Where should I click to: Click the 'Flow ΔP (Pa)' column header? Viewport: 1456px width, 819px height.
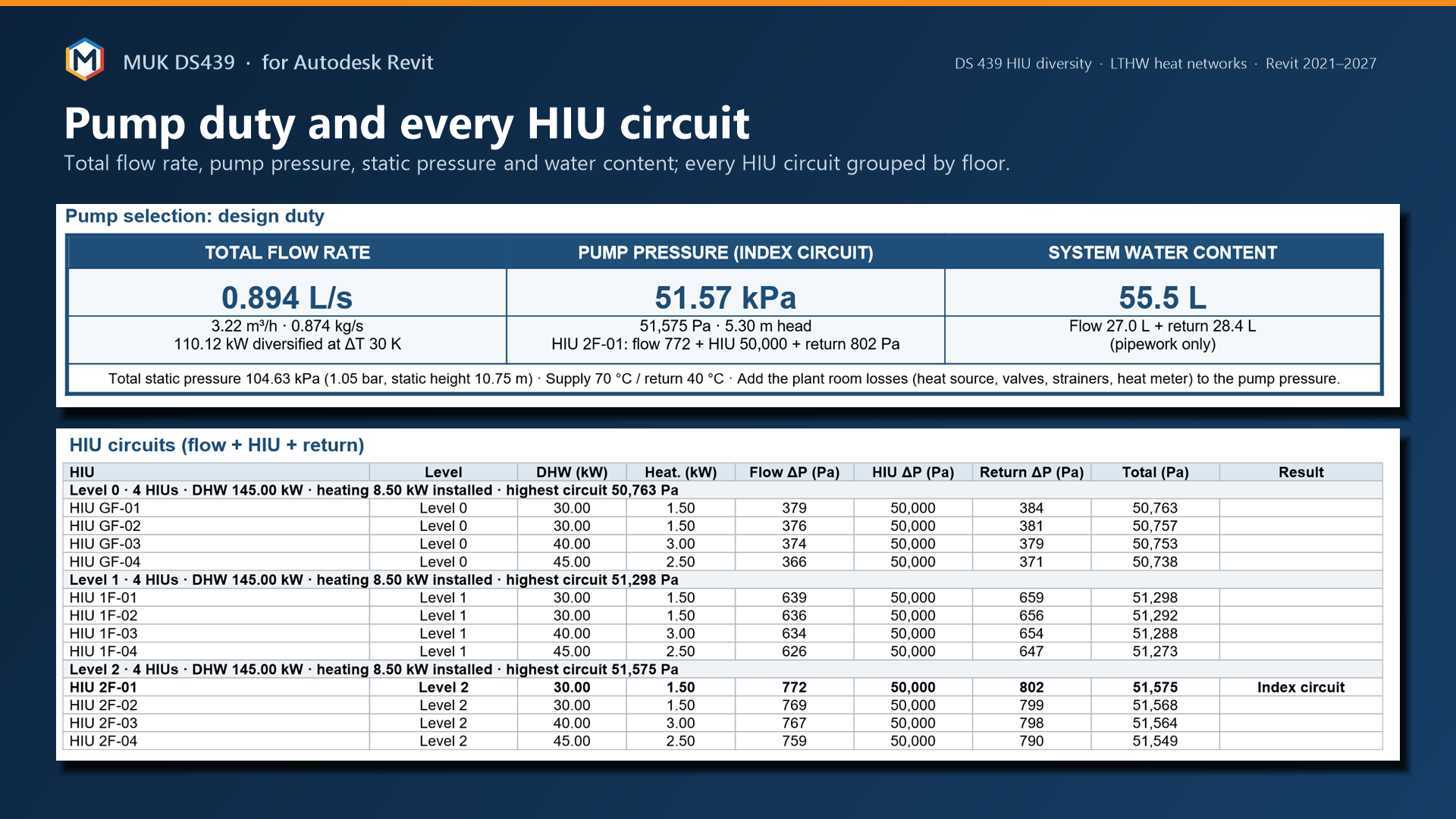[794, 472]
